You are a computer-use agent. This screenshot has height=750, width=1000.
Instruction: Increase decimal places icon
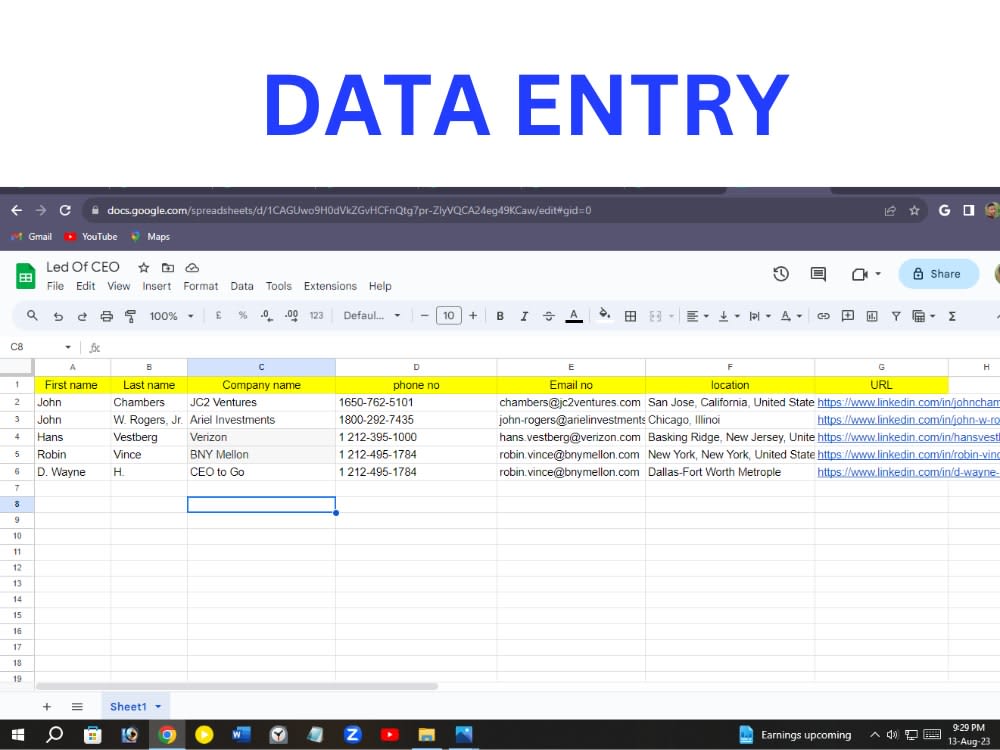(x=291, y=316)
